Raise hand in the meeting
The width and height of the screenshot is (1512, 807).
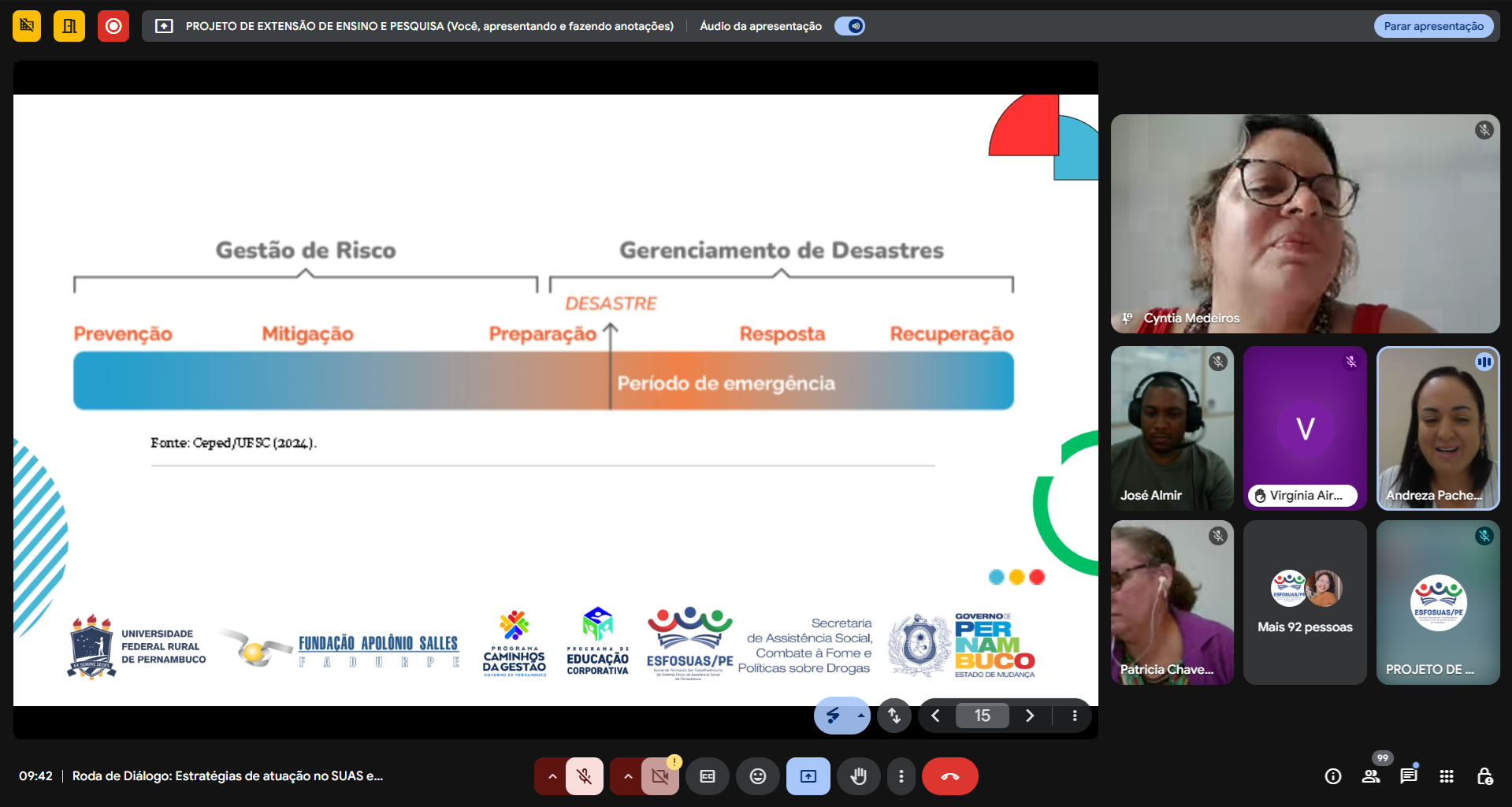coord(859,776)
